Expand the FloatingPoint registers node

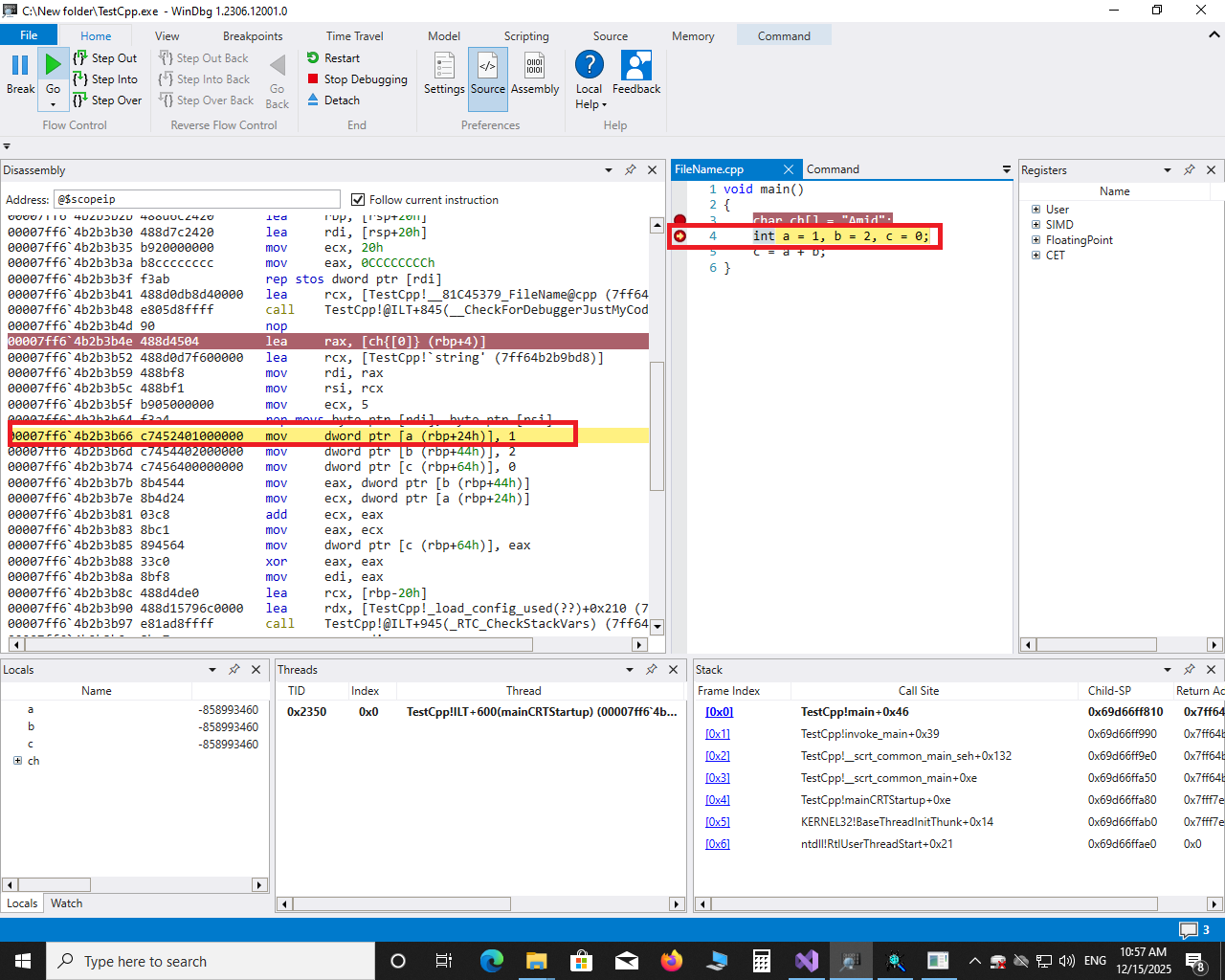point(1036,240)
